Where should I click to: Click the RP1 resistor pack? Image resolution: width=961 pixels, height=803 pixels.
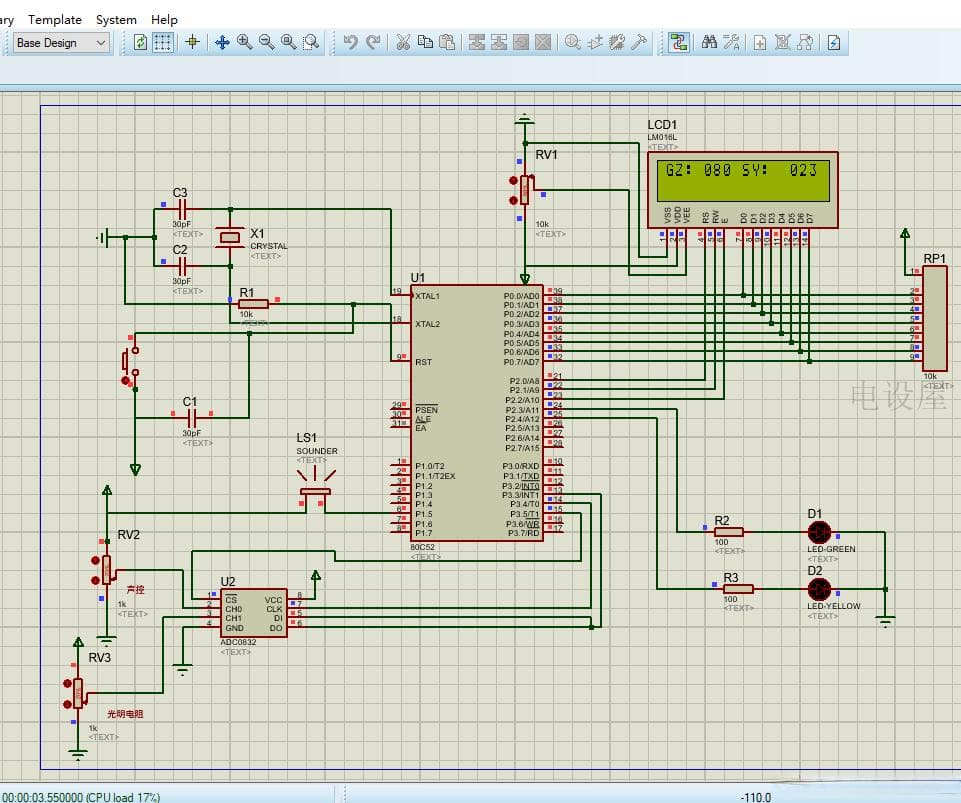935,318
